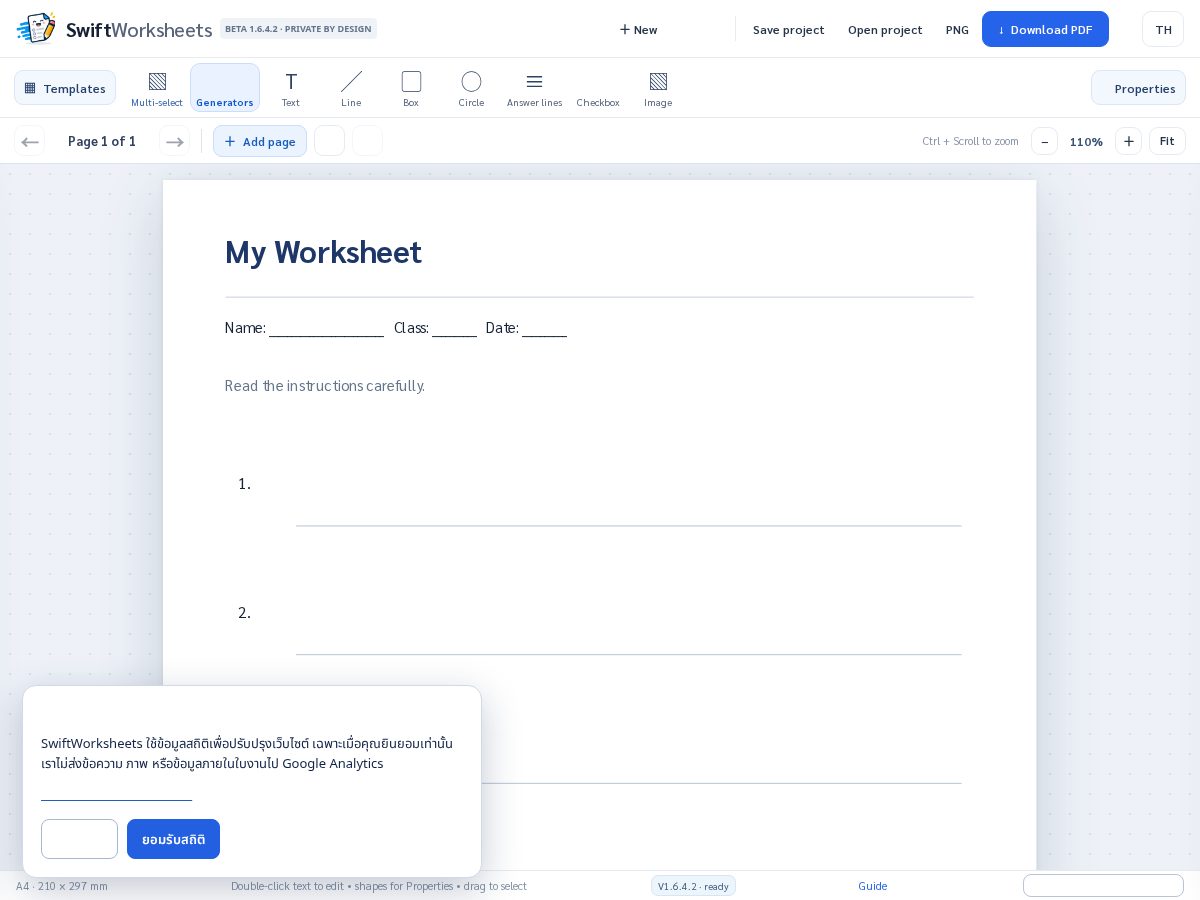Image resolution: width=1200 pixels, height=900 pixels.
Task: Insert Answer lines tool
Action: [x=534, y=88]
